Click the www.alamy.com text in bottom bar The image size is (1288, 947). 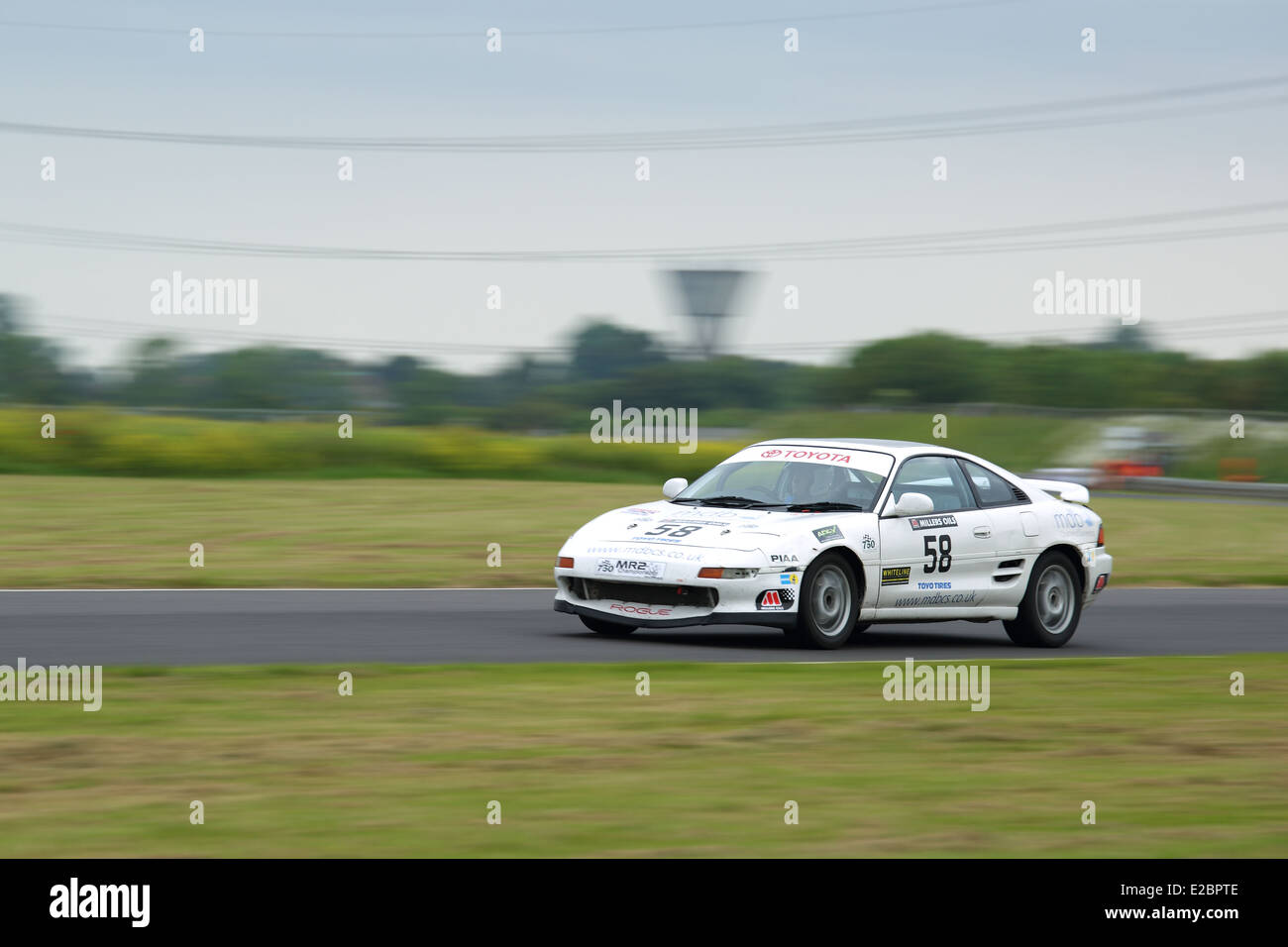click(x=1170, y=913)
